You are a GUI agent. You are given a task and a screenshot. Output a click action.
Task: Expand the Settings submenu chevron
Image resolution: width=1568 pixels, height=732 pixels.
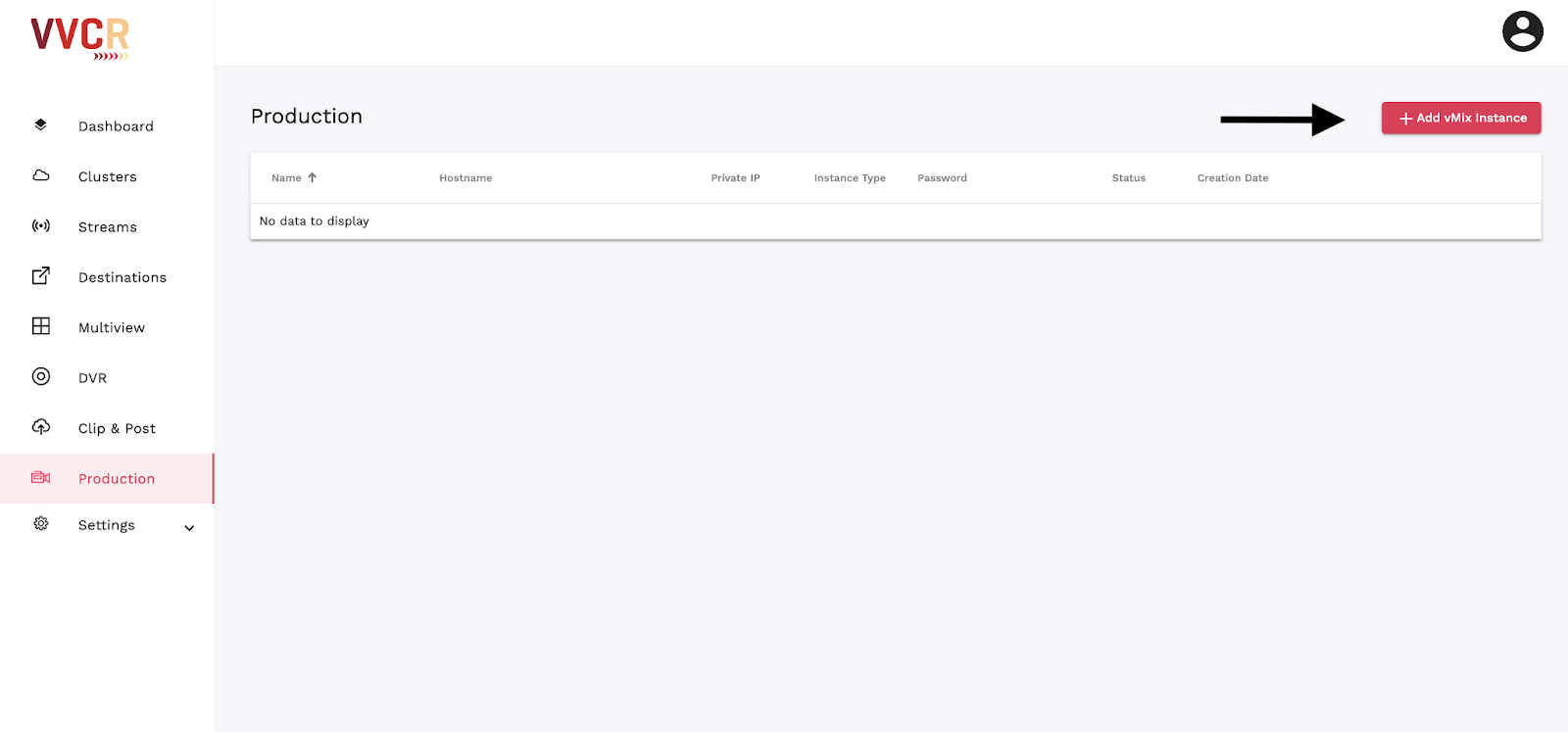click(x=189, y=528)
